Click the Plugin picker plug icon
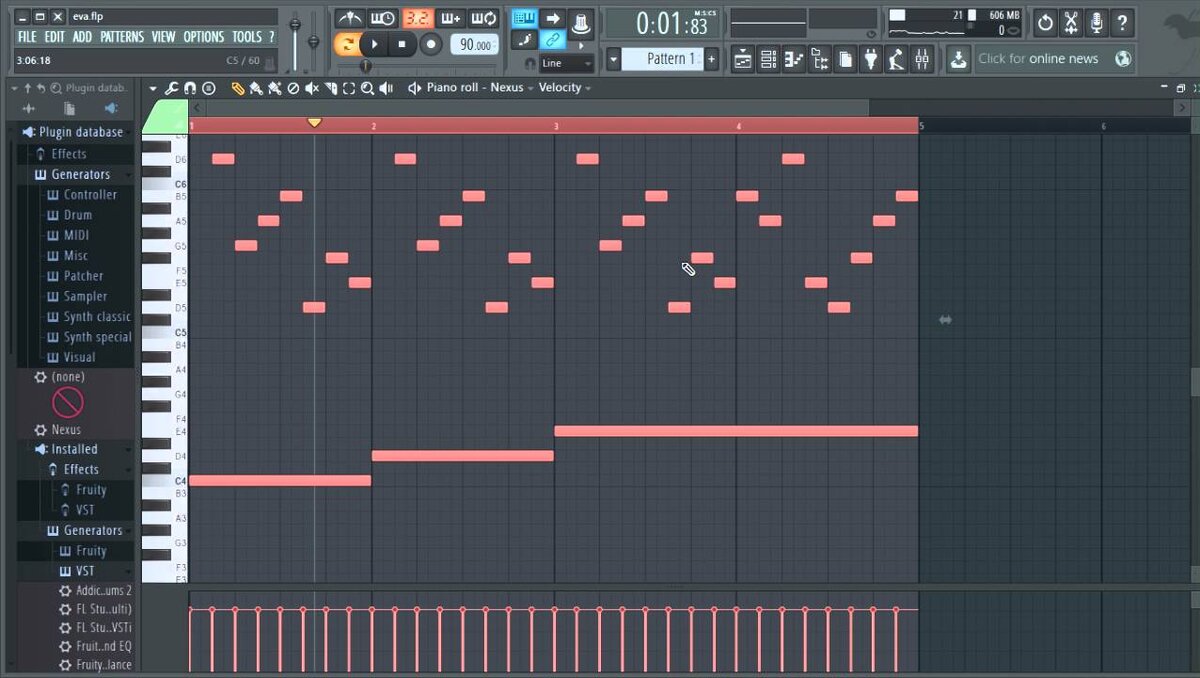 pyautogui.click(x=870, y=59)
